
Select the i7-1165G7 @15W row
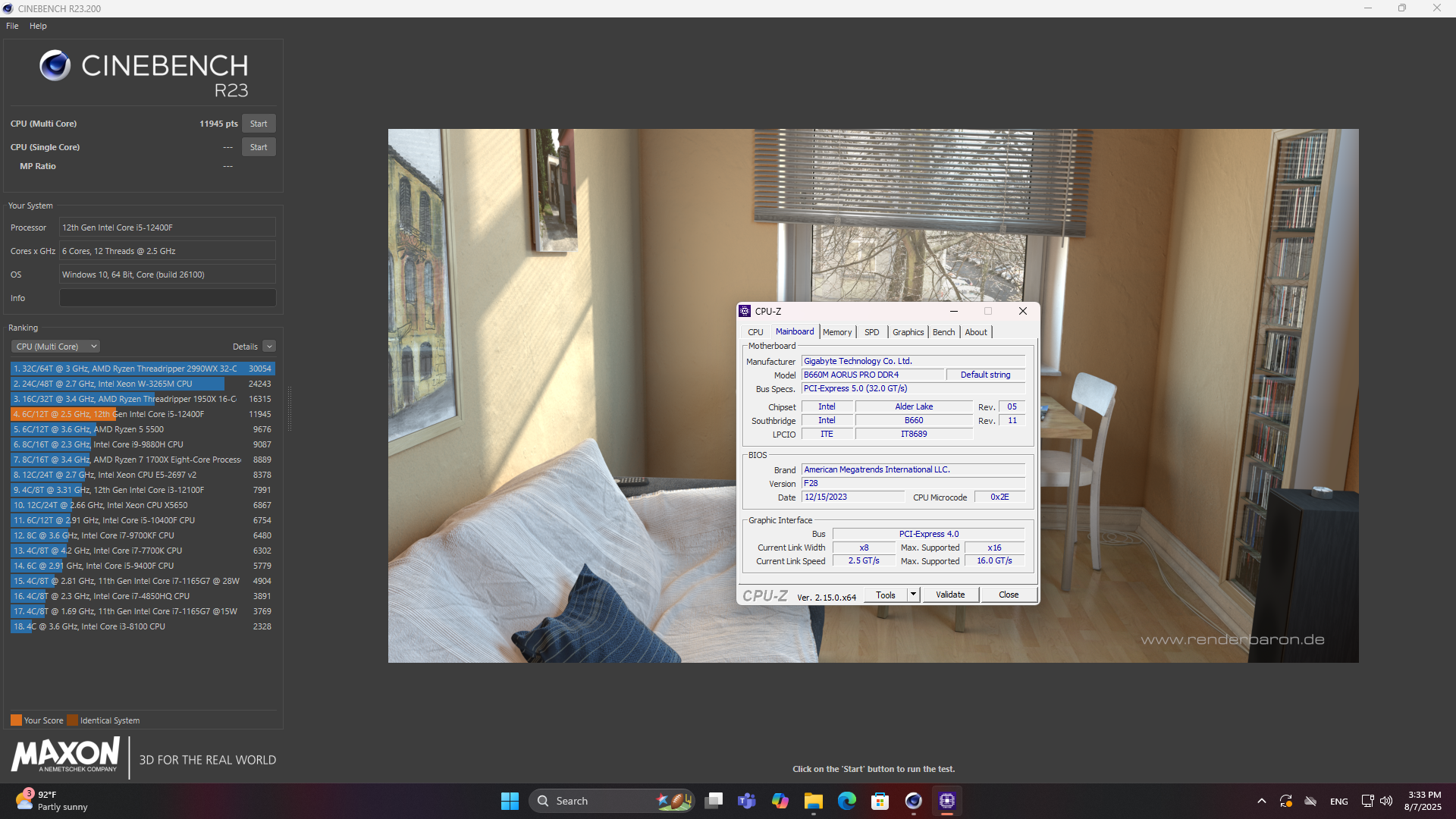coord(143,611)
